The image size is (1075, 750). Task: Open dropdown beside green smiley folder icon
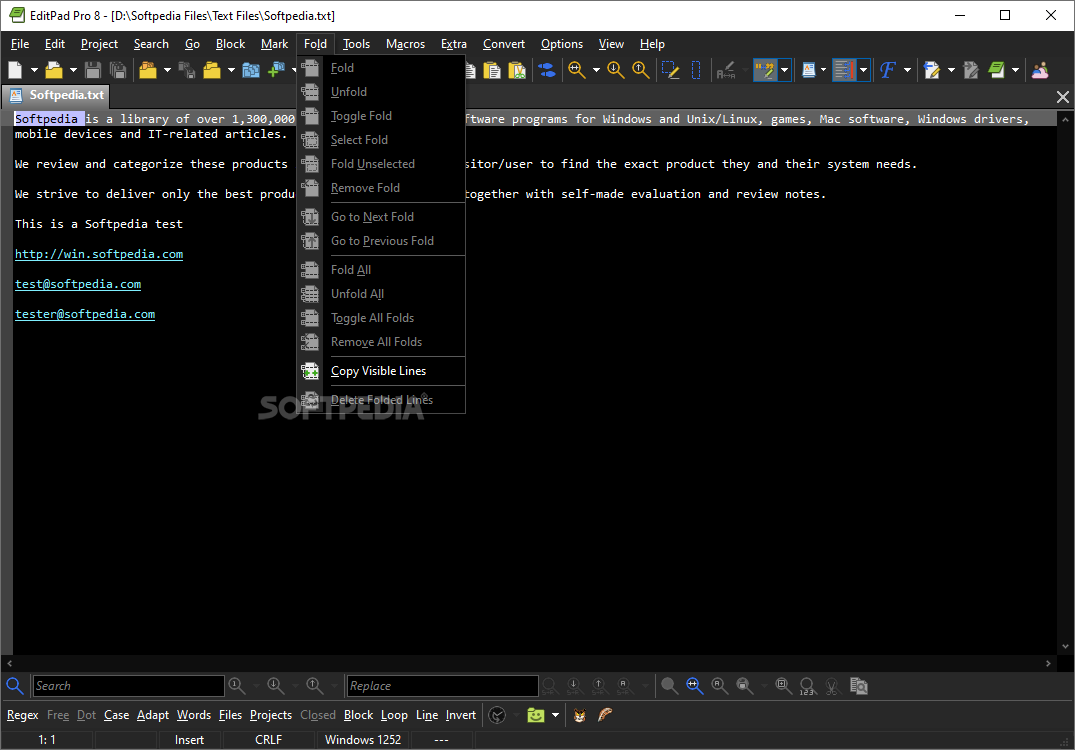[555, 715]
